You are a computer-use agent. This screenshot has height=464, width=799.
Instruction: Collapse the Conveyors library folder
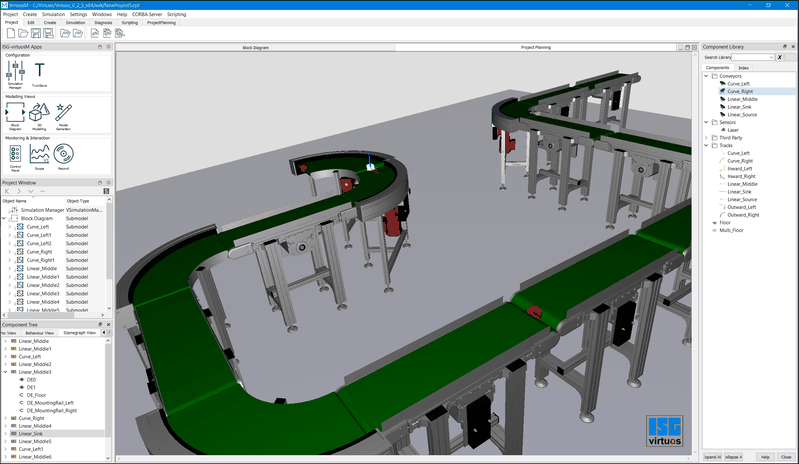point(707,76)
